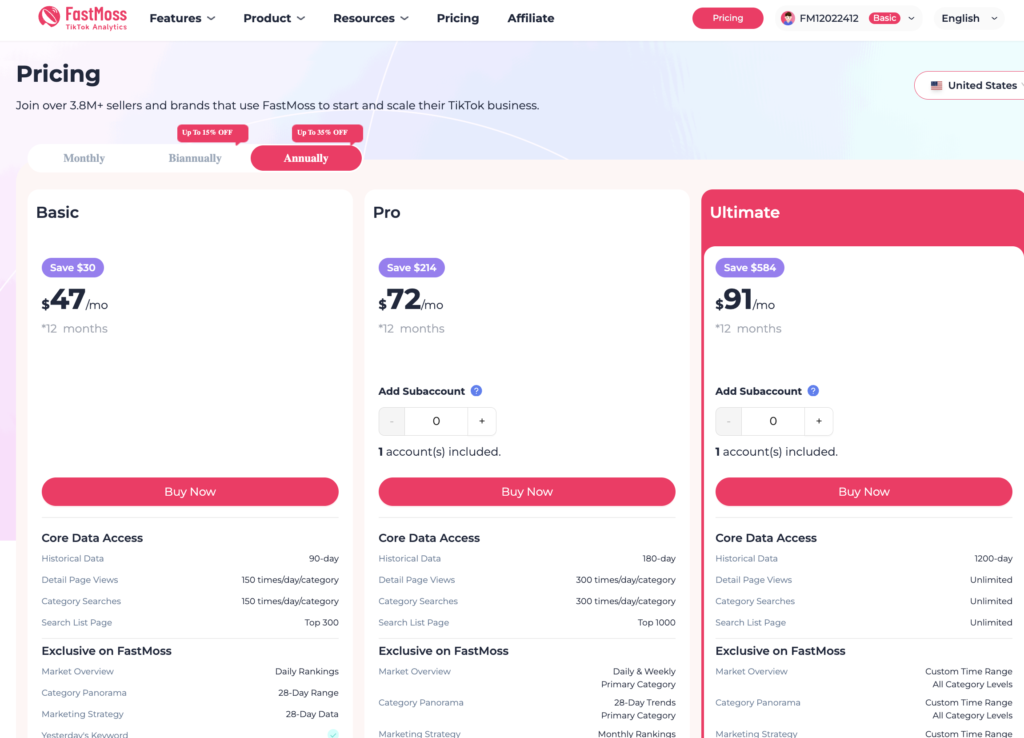Click Daily Rankings in the Basic plan
This screenshot has height=738, width=1024.
307,671
